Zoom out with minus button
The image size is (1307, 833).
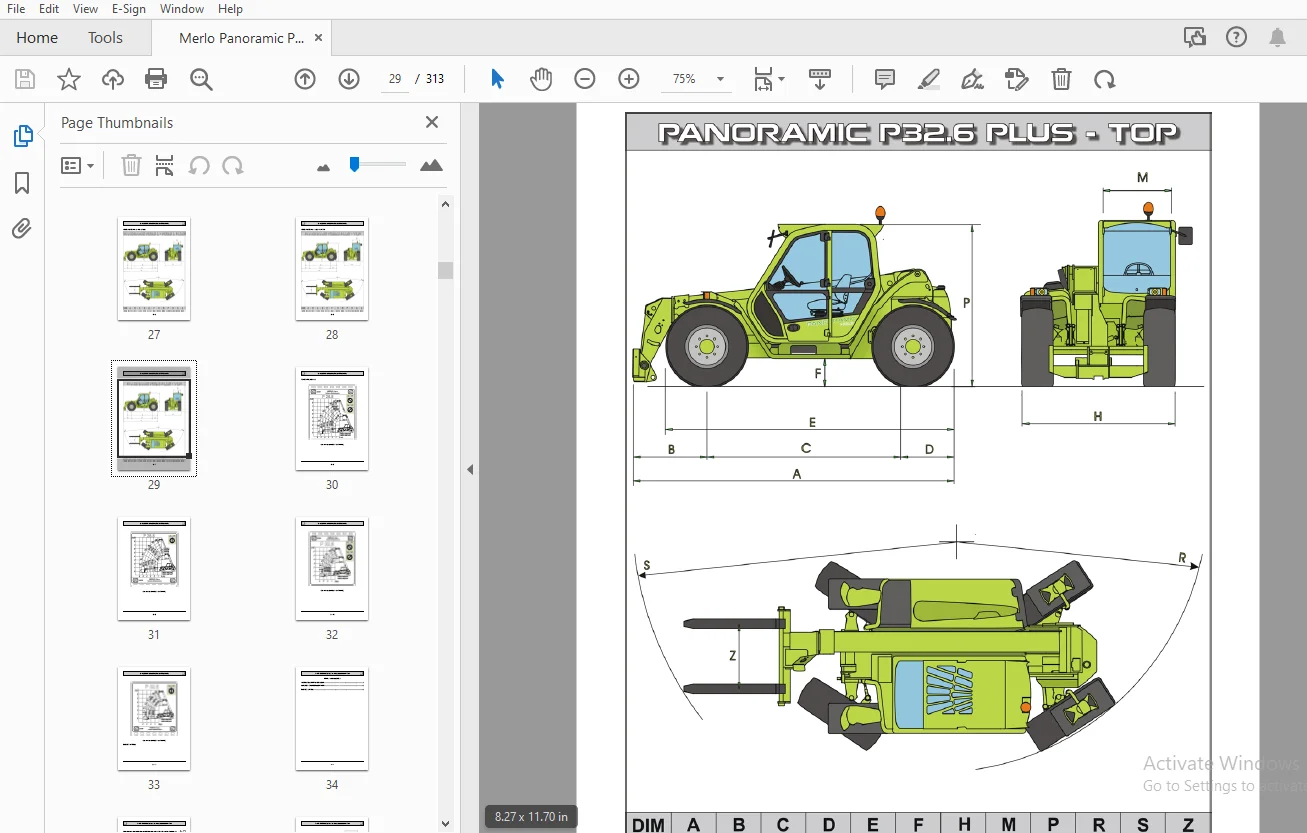click(585, 79)
